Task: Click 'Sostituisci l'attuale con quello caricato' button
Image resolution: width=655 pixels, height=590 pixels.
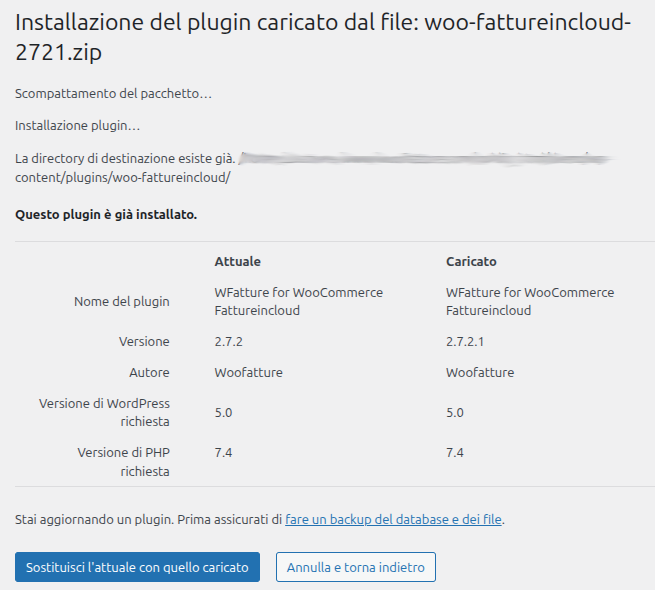Action: point(137,567)
